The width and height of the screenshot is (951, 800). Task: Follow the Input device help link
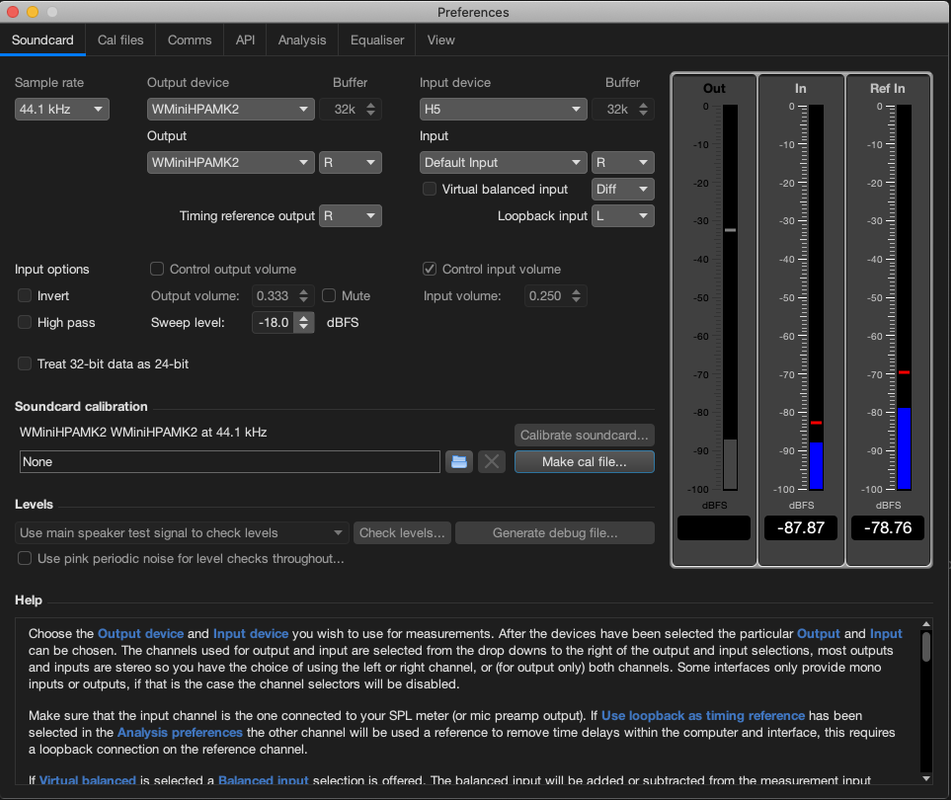tap(250, 633)
